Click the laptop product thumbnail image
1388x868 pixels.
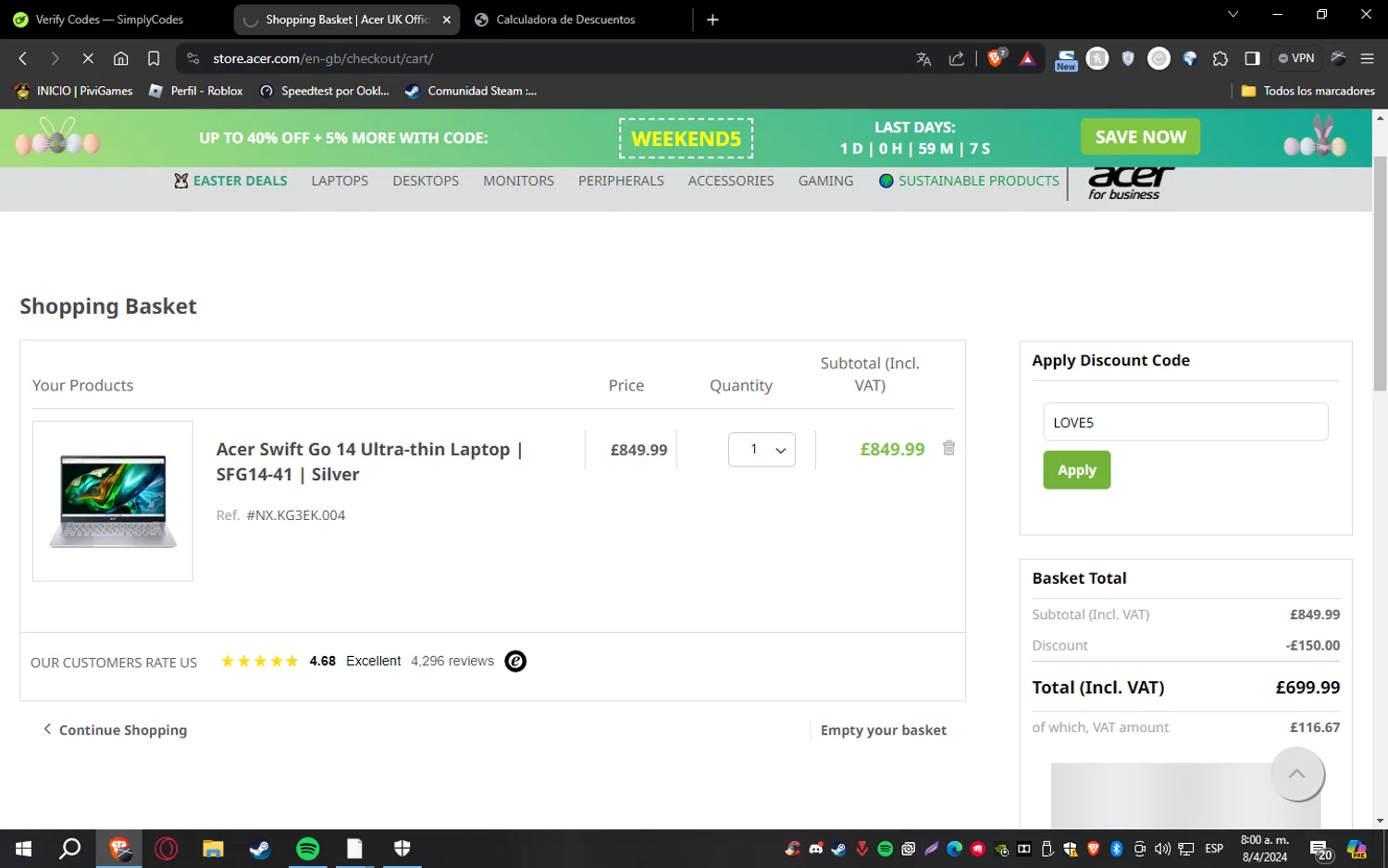tap(113, 502)
